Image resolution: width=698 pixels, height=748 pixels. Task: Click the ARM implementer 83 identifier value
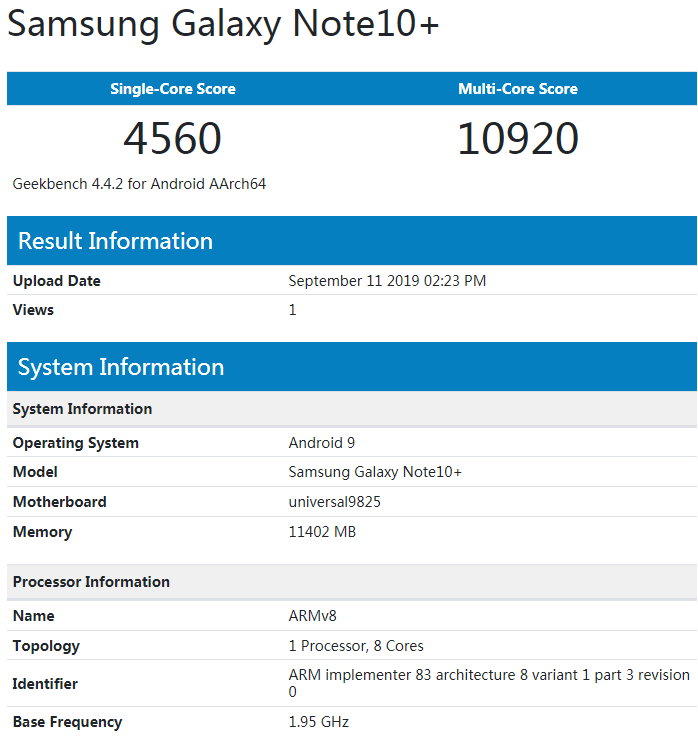click(x=489, y=683)
